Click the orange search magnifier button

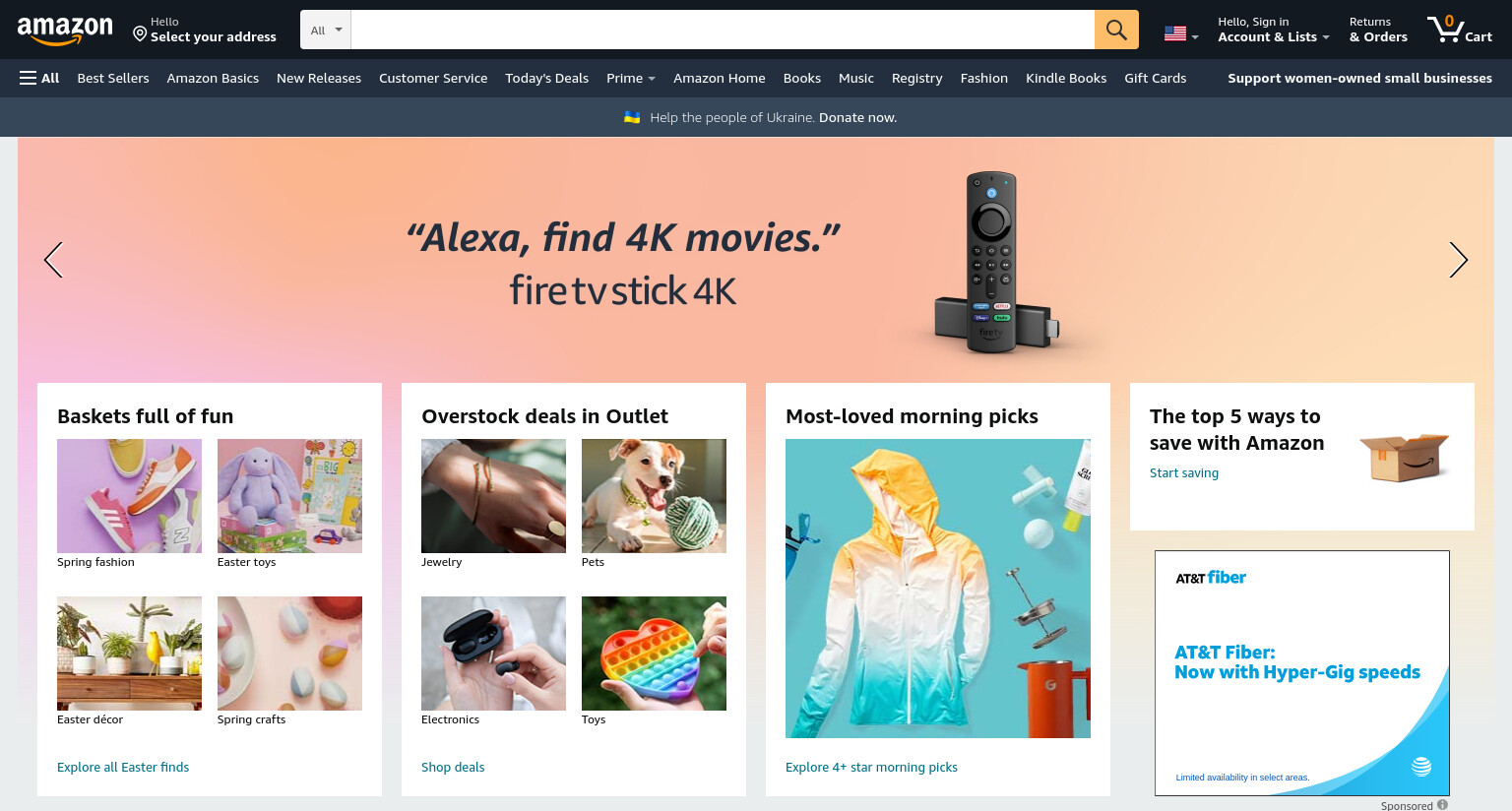[x=1116, y=30]
